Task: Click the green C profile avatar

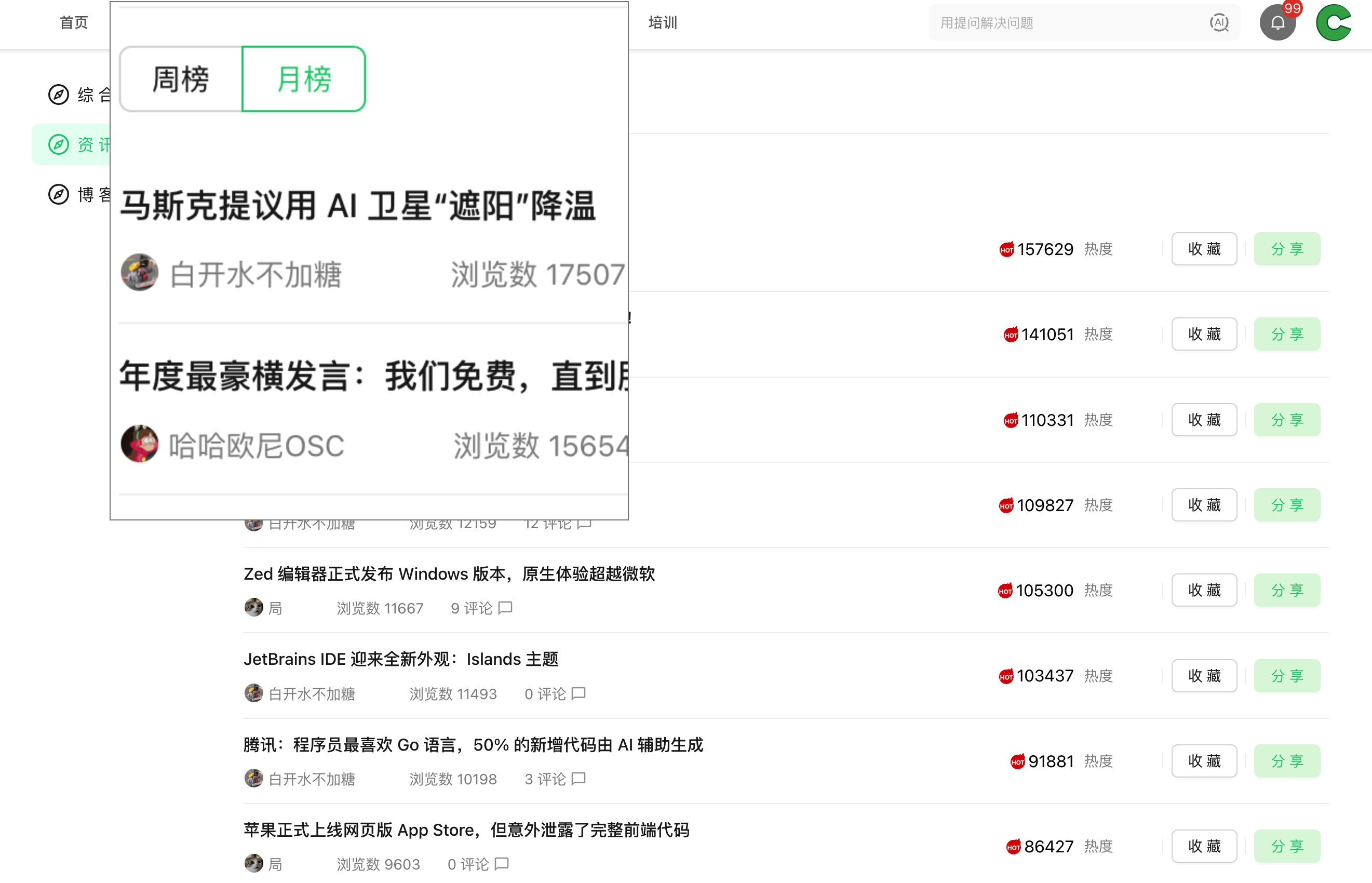Action: (x=1334, y=23)
